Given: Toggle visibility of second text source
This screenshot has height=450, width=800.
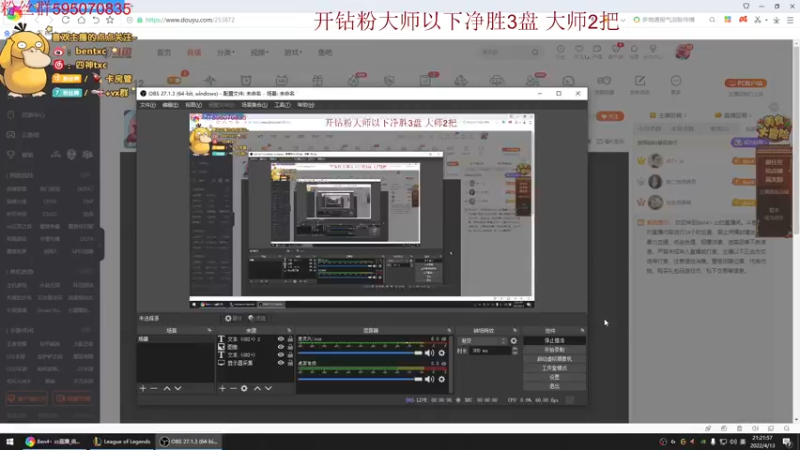Looking at the screenshot, I should [281, 355].
